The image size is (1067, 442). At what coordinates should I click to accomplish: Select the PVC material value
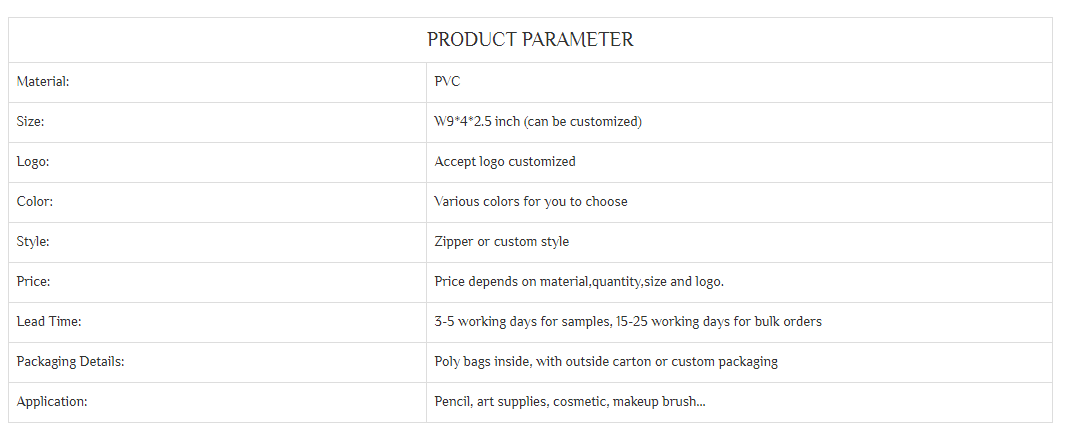click(x=447, y=82)
